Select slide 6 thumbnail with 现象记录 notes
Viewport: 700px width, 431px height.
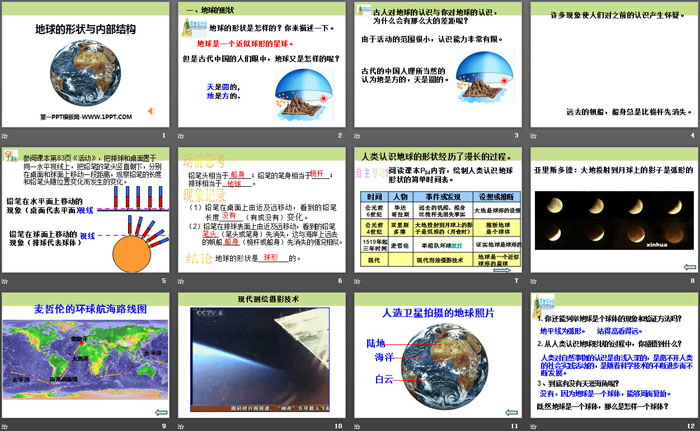pos(262,210)
